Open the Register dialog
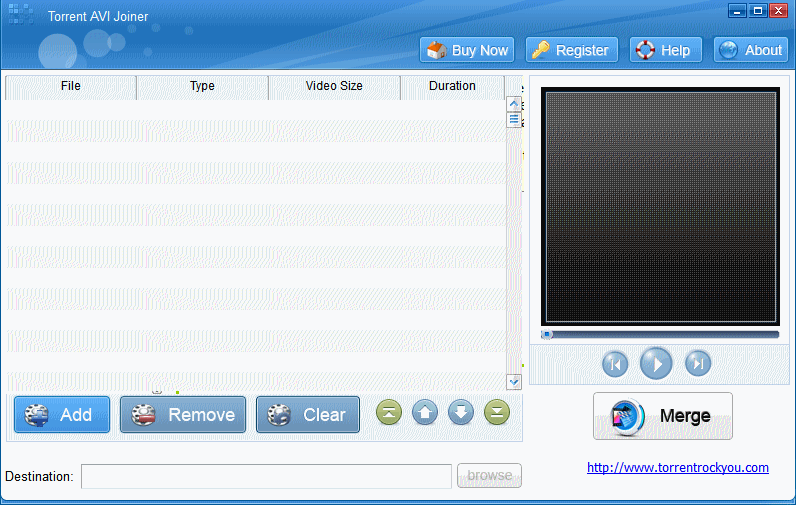Image resolution: width=796 pixels, height=505 pixels. [569, 50]
